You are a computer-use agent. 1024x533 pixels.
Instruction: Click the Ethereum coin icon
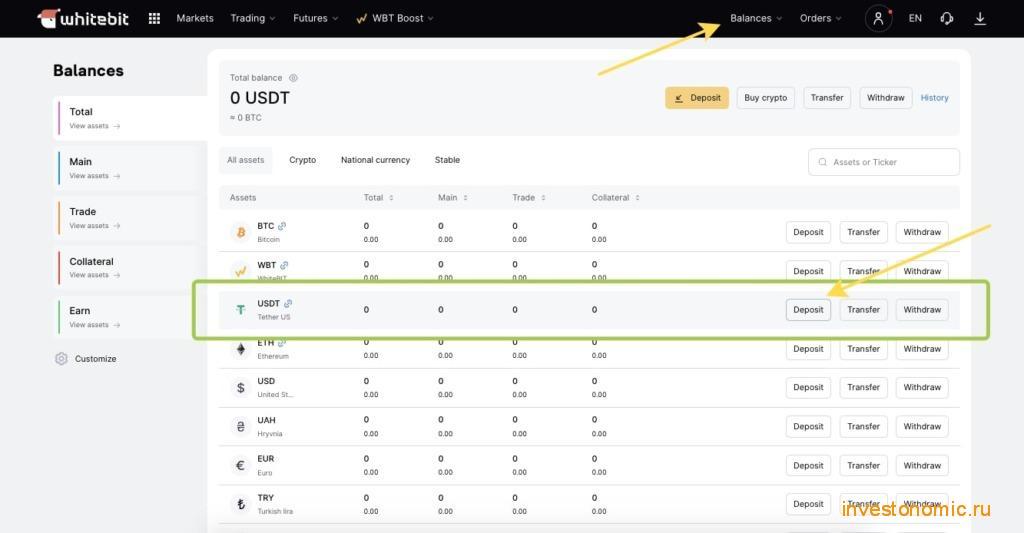pyautogui.click(x=241, y=349)
